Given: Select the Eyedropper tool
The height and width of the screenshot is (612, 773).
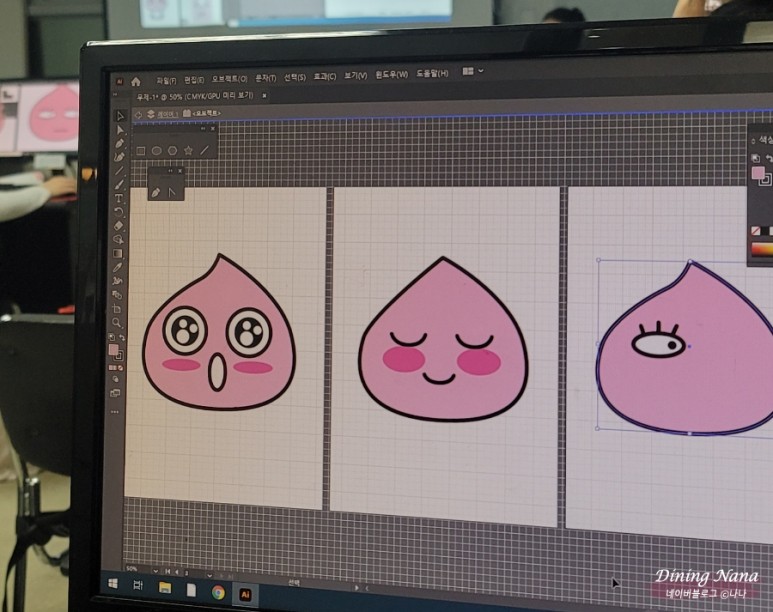Looking at the screenshot, I should [x=118, y=267].
